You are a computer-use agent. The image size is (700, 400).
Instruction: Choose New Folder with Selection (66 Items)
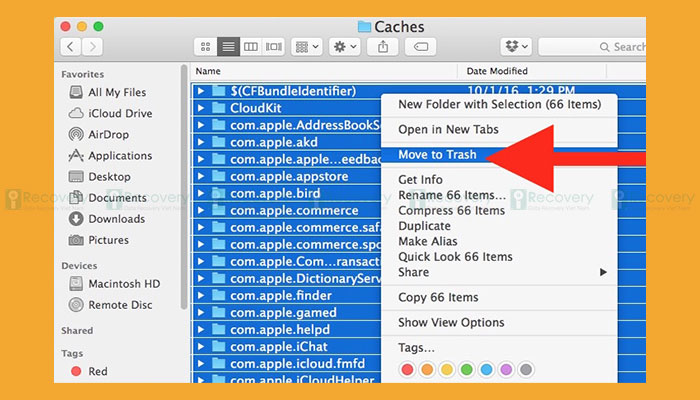pyautogui.click(x=499, y=104)
